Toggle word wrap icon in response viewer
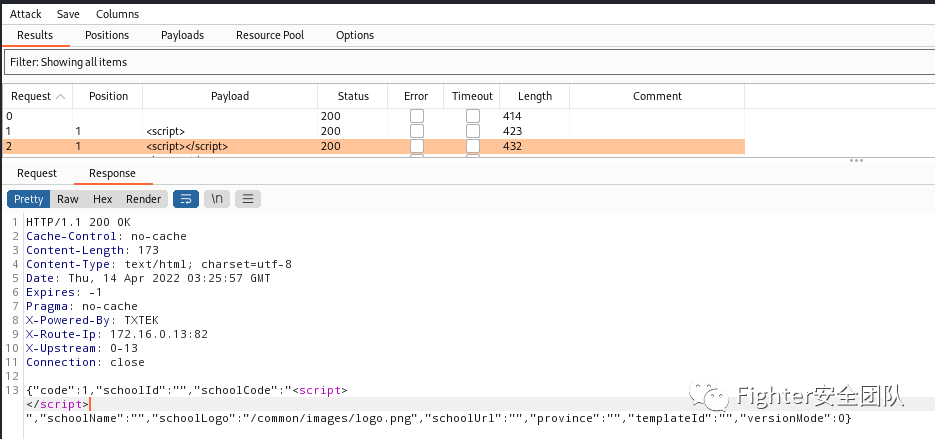 186,199
